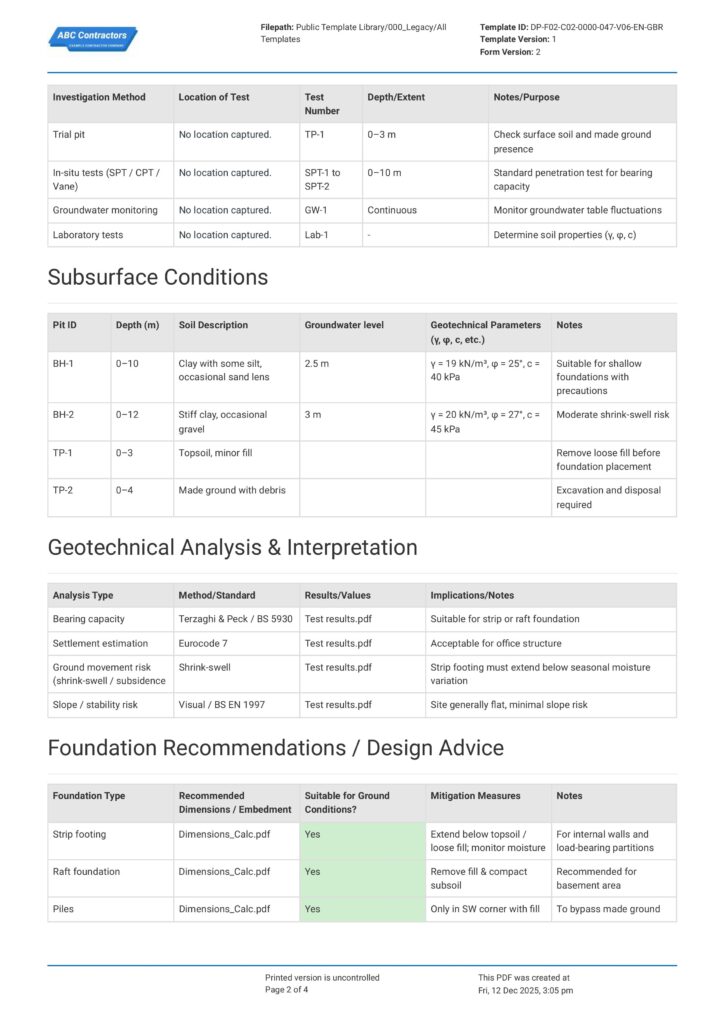Open Test results.pdf in Slope stability row
The height and width of the screenshot is (1024, 725).
coord(338,705)
